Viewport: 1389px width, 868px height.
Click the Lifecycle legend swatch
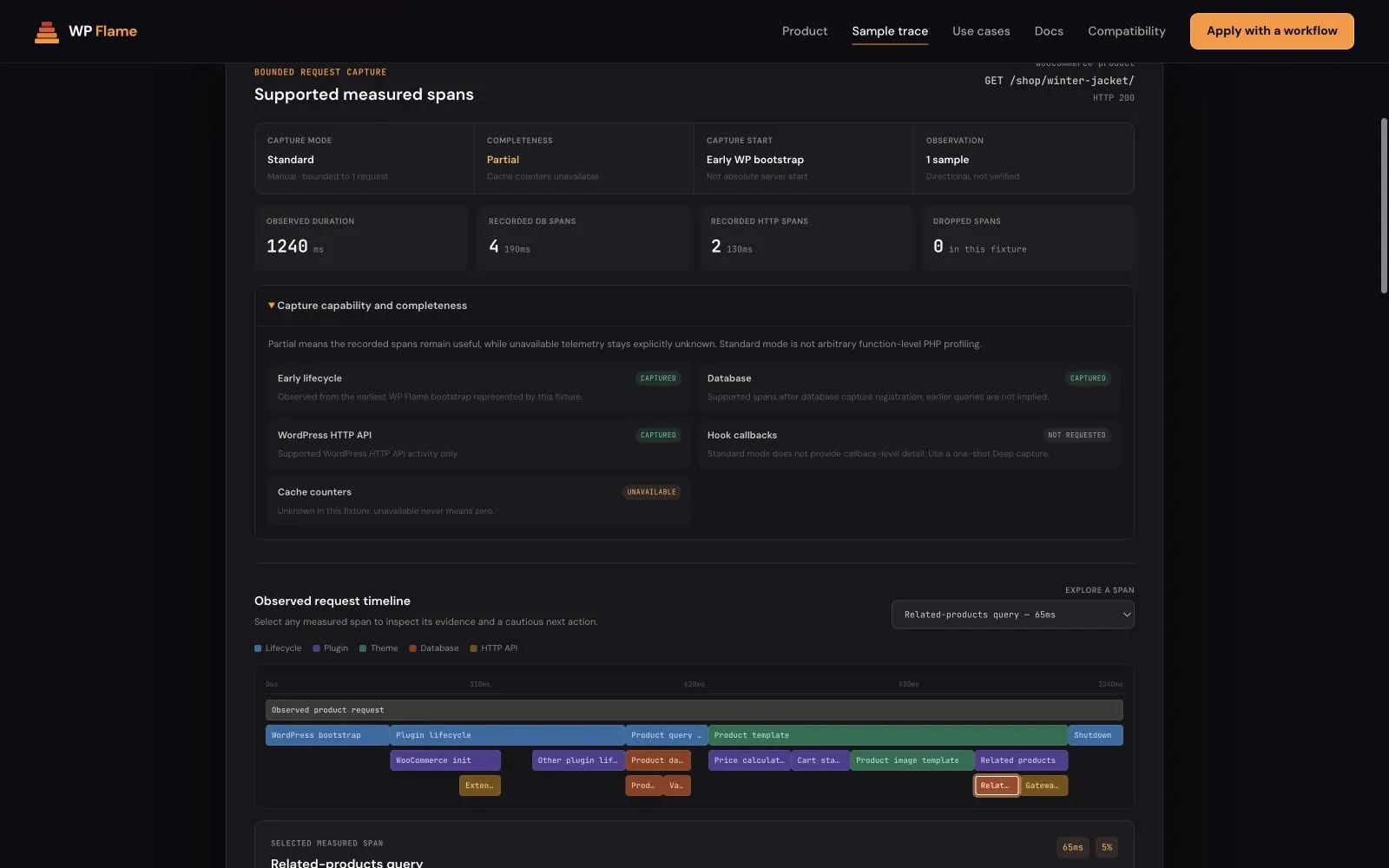pyautogui.click(x=258, y=648)
